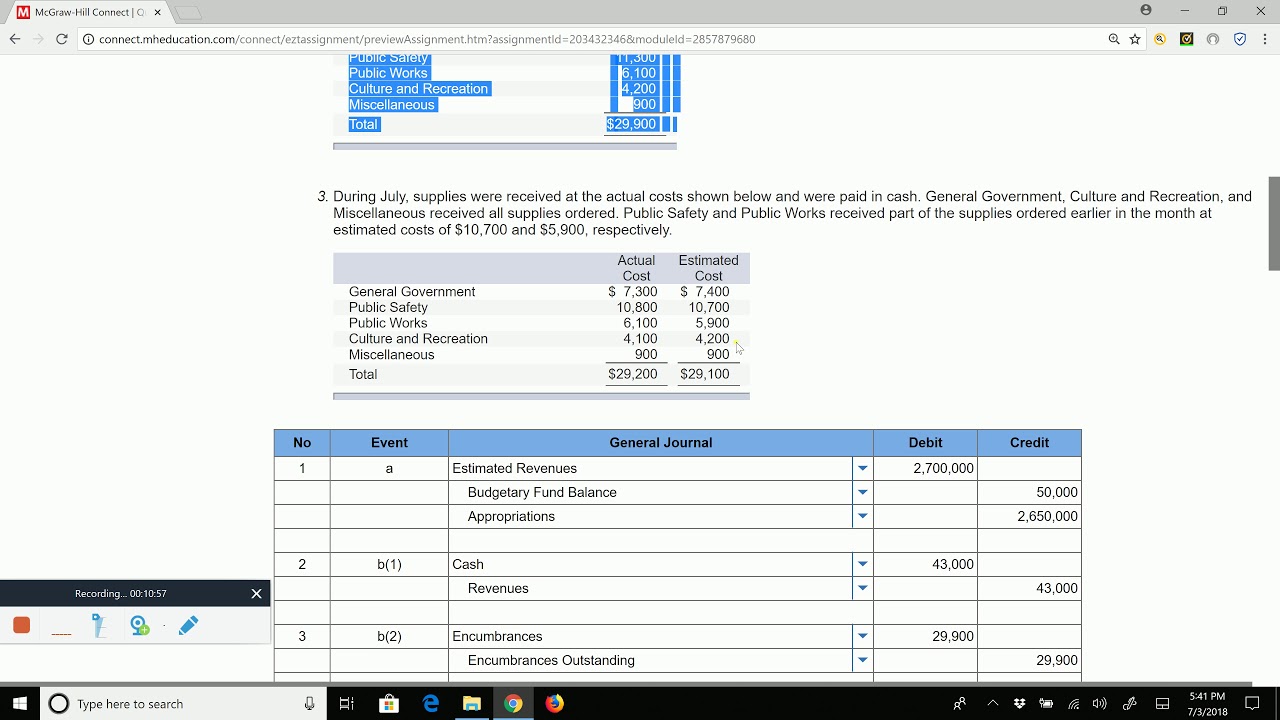Click the Norton checkmark extension icon
This screenshot has width=1280, height=720.
pos(1186,39)
